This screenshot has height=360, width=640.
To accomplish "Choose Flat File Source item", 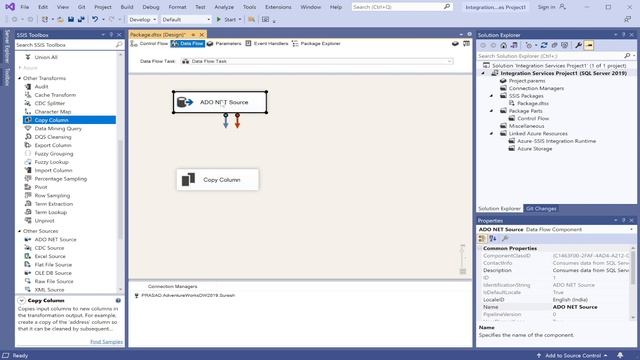I will click(53, 264).
